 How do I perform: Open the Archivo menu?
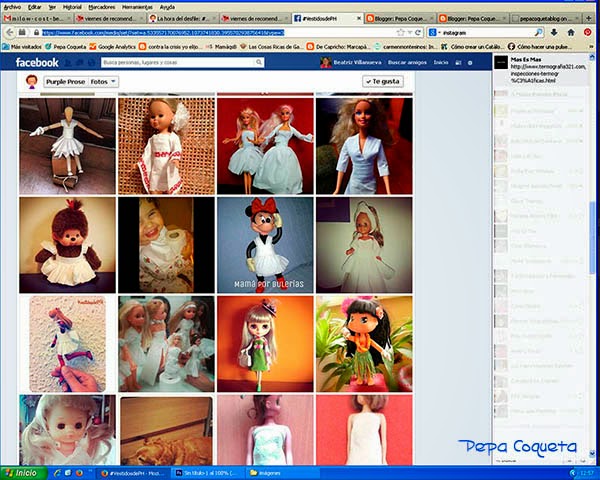click(x=12, y=7)
